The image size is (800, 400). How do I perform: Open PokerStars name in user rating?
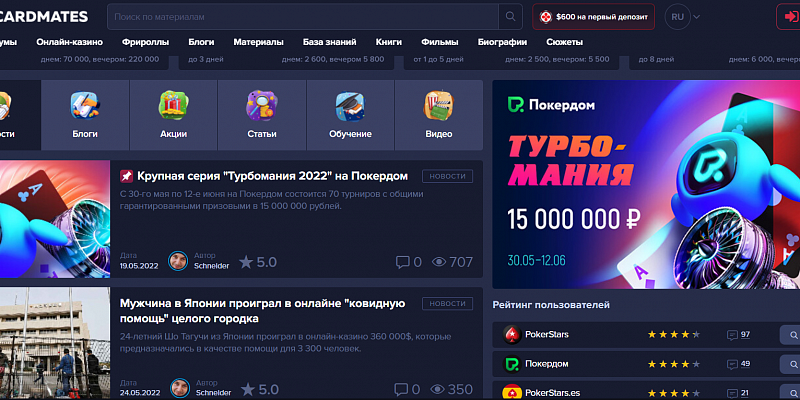coord(547,335)
